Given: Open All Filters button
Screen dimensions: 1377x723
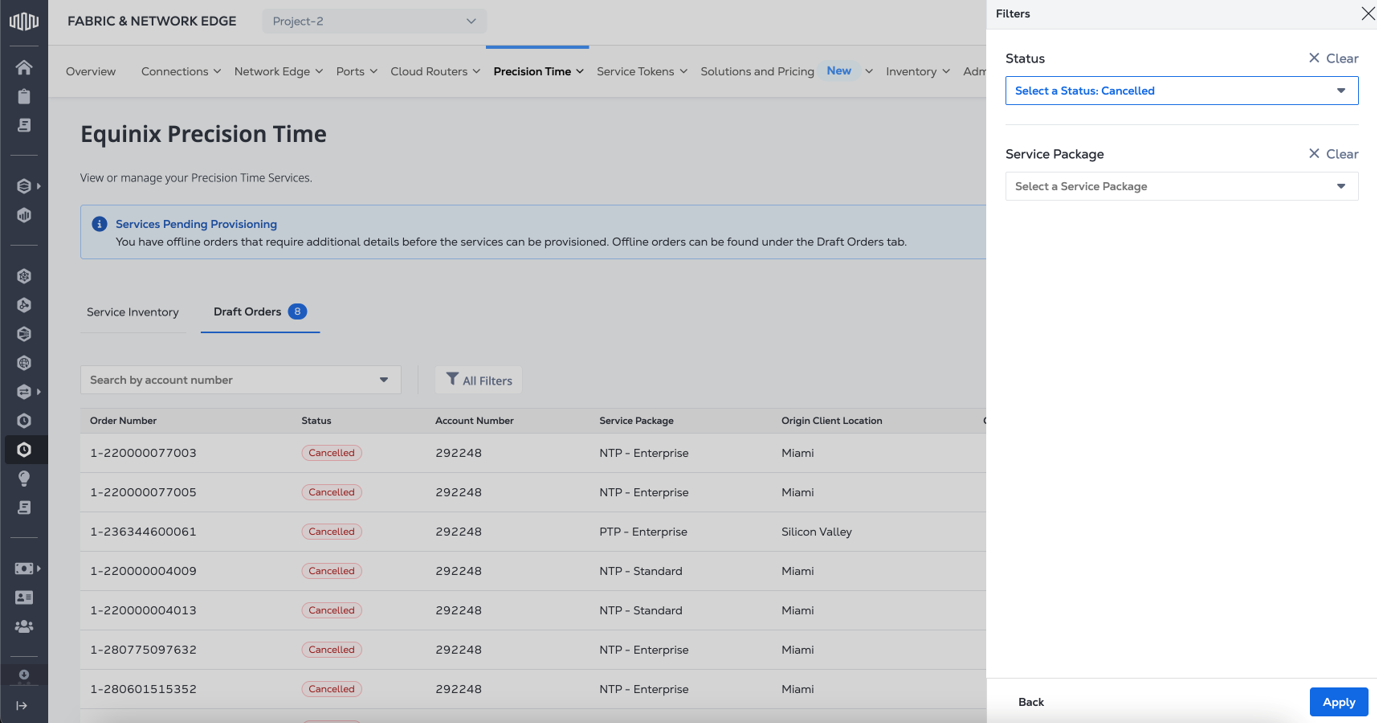Looking at the screenshot, I should (479, 380).
